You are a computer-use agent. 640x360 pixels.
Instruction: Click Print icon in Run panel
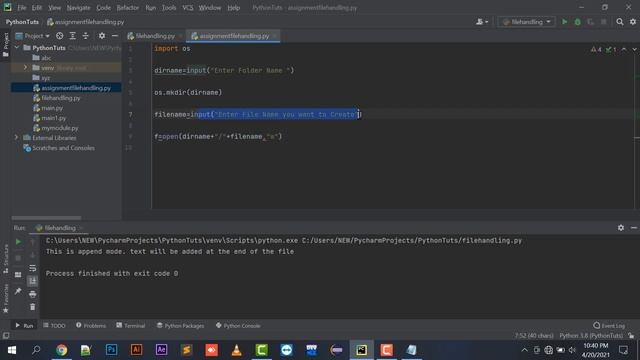click(x=33, y=294)
